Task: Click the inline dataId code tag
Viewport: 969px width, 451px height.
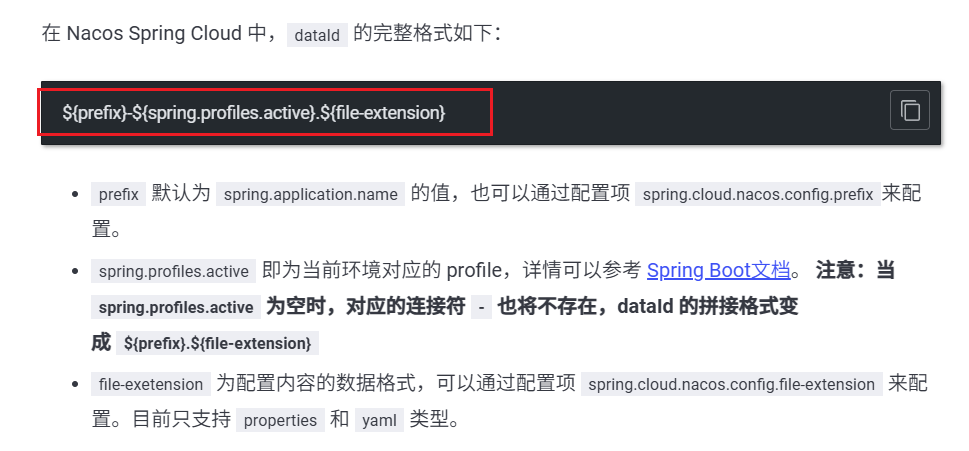Action: 317,35
